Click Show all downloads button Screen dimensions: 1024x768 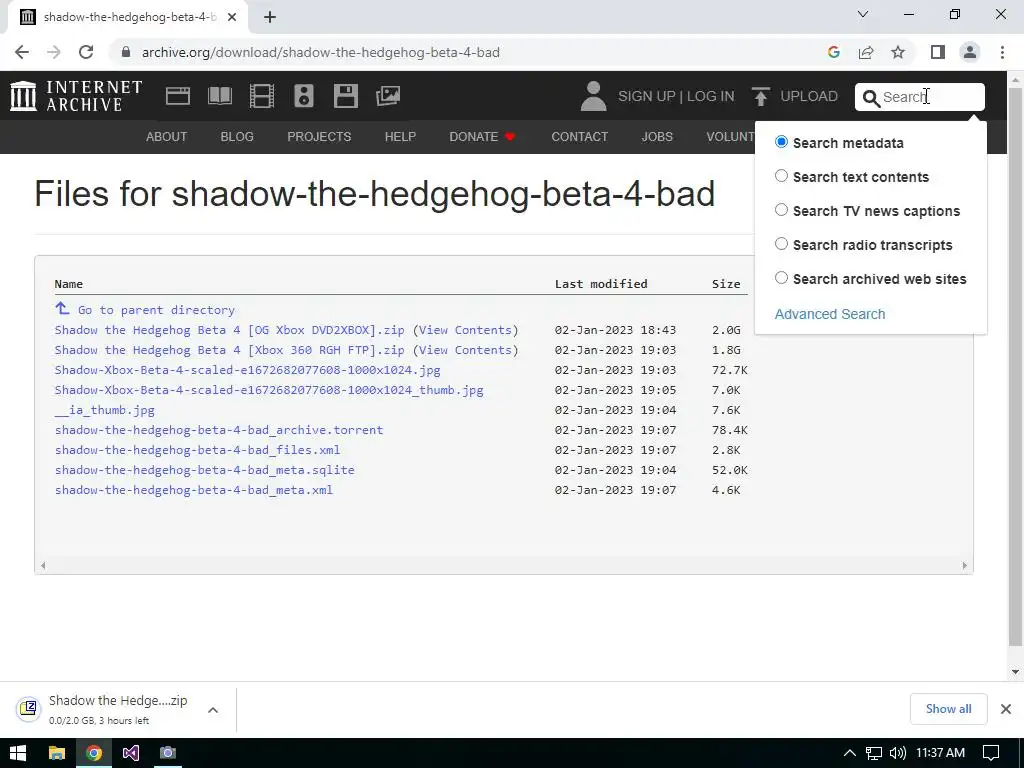(948, 709)
